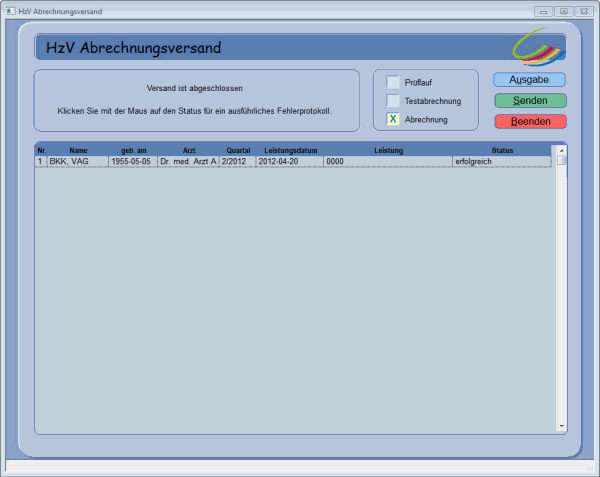Uncheck the Abrechnung checkbox
The image size is (600, 477).
(x=393, y=120)
